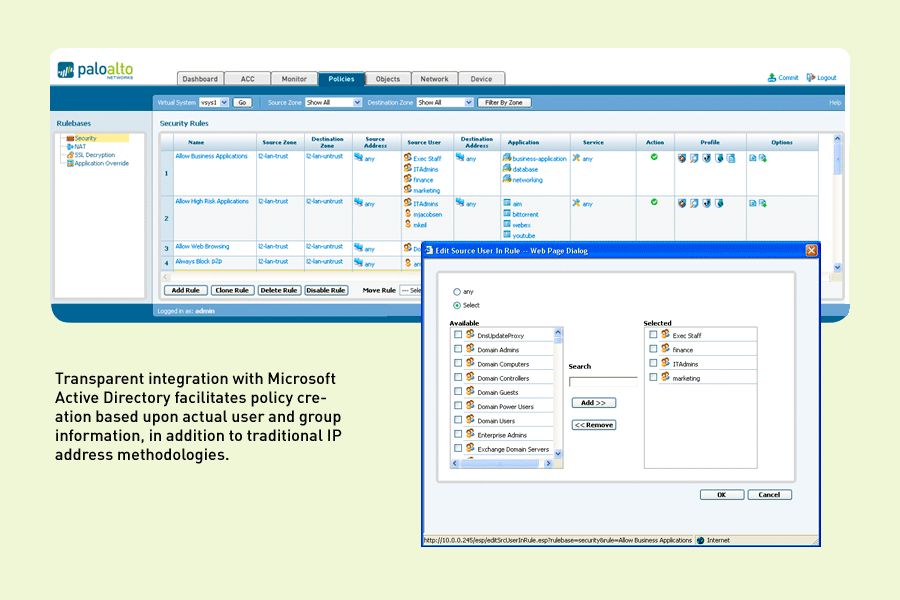Screen dimensions: 900x600
Task: Click rules table scrollbar up arrow
Action: [837, 138]
